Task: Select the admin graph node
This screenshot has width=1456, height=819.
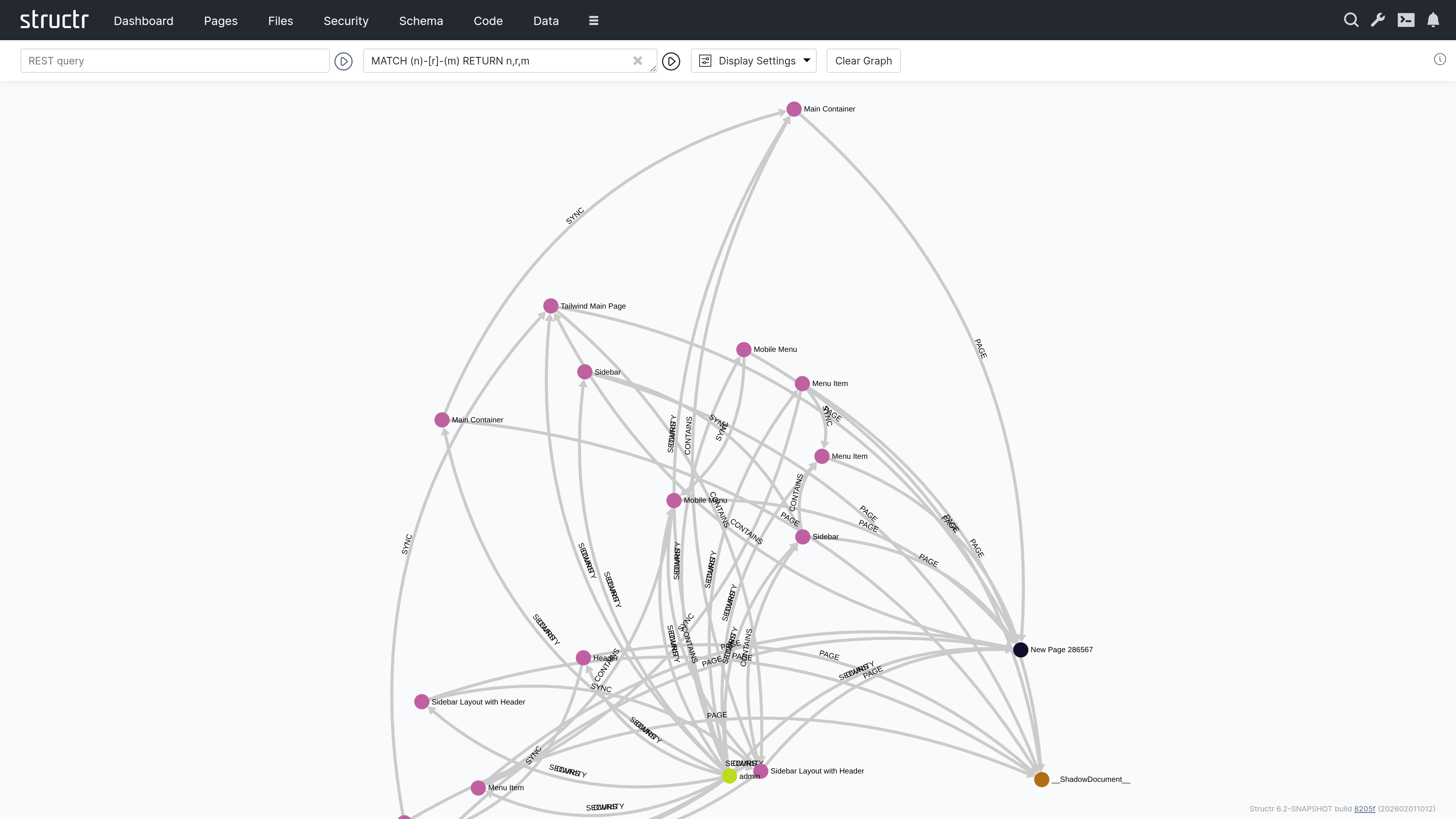Action: pos(729,776)
